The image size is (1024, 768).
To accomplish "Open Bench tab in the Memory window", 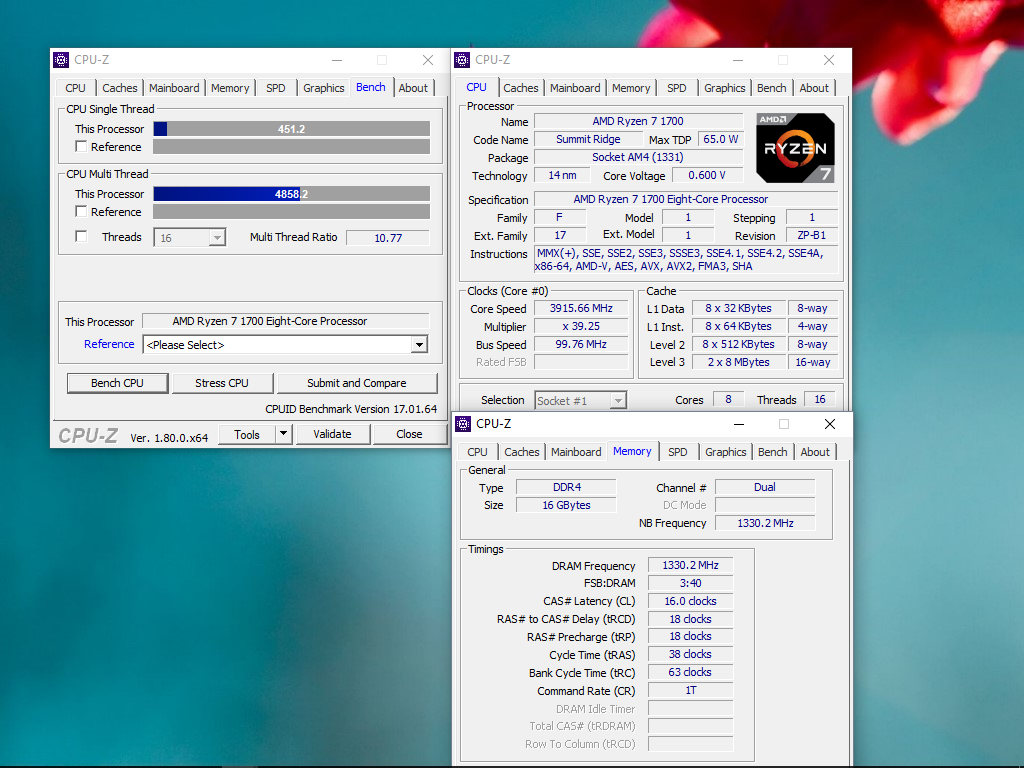I will pyautogui.click(x=773, y=452).
